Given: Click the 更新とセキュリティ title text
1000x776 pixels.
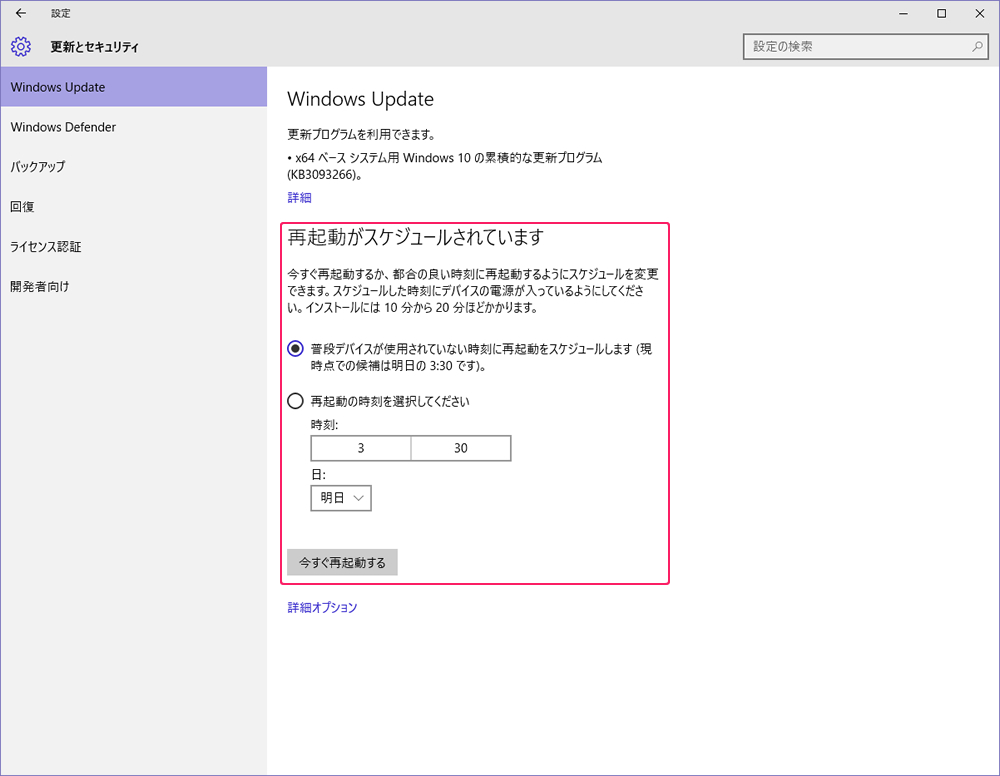Looking at the screenshot, I should (x=94, y=47).
